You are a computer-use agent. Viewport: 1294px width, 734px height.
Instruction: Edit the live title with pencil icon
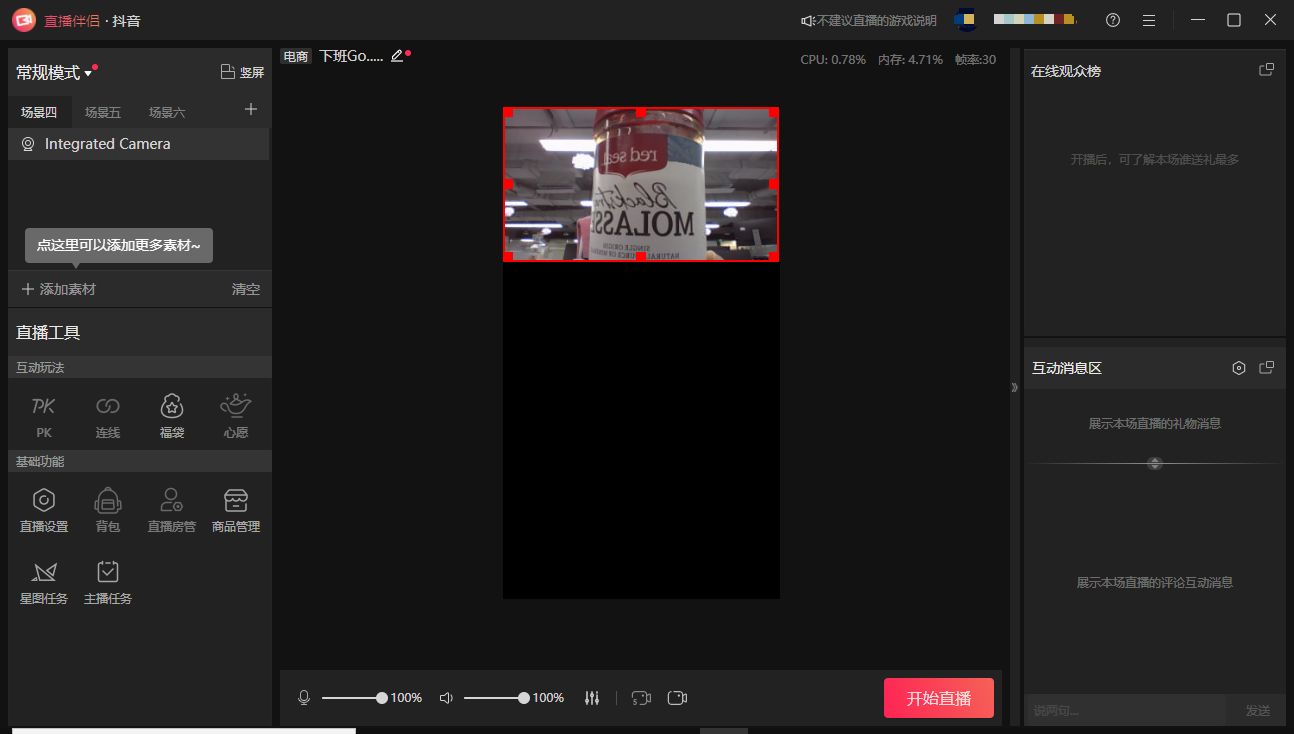397,56
